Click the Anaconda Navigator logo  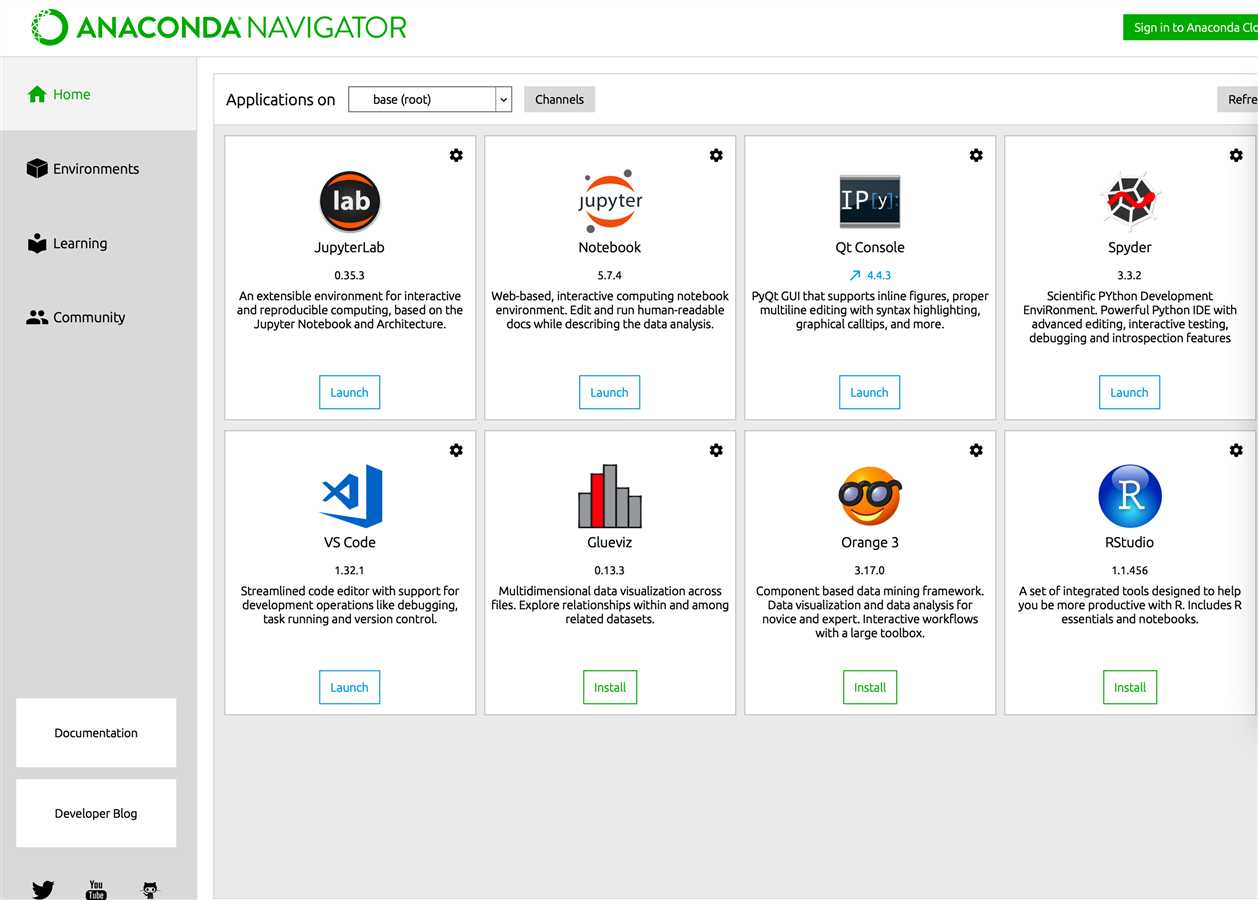pos(219,27)
